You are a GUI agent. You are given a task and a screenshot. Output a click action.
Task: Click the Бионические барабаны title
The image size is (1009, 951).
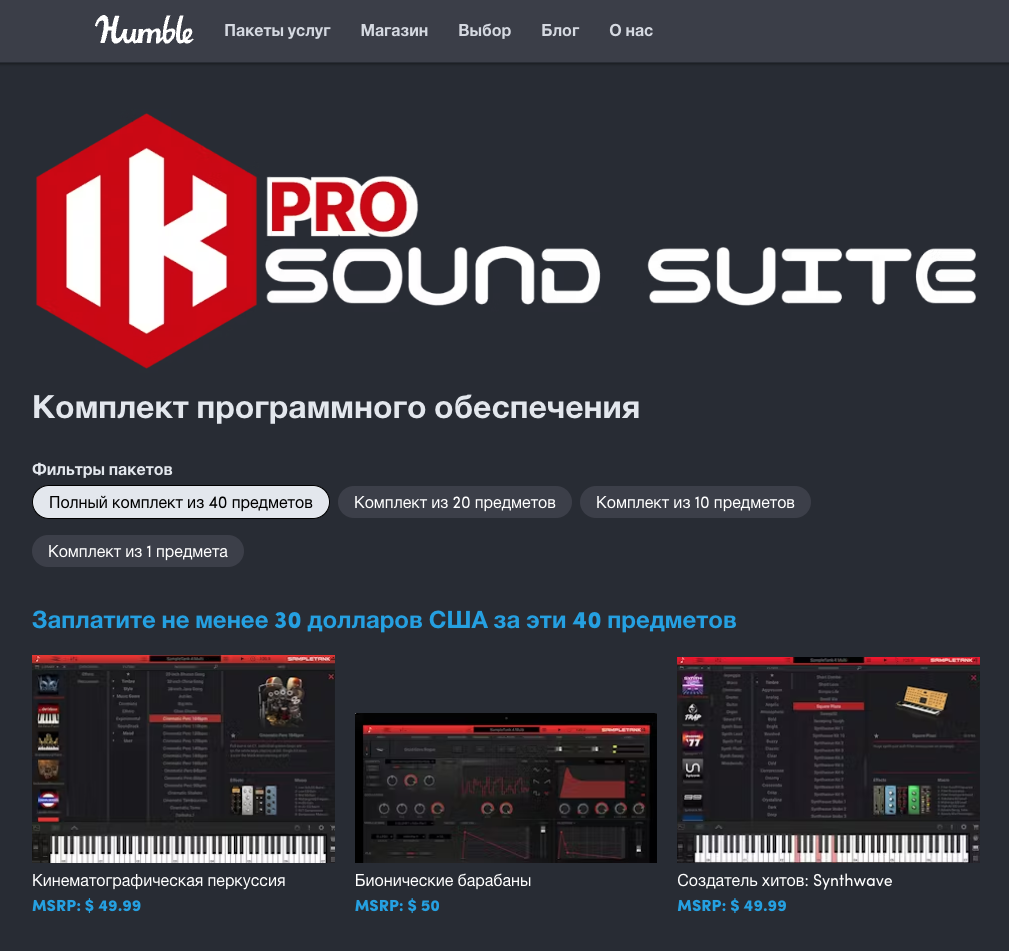443,880
